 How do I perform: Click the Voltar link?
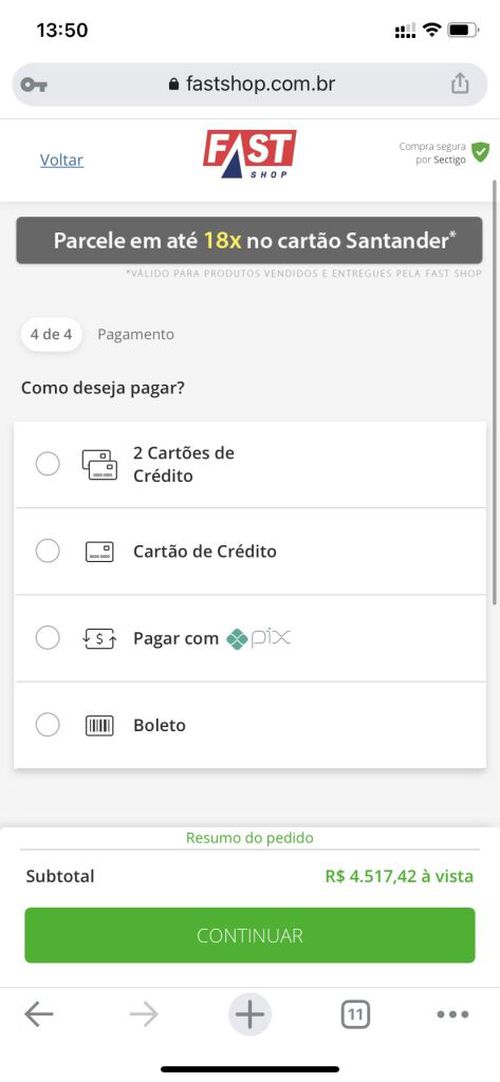61,160
